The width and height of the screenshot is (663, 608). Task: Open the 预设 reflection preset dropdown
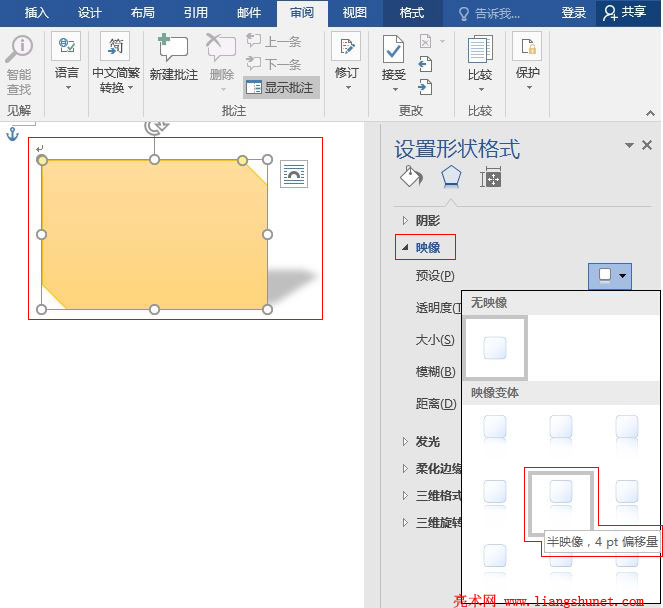coord(610,275)
